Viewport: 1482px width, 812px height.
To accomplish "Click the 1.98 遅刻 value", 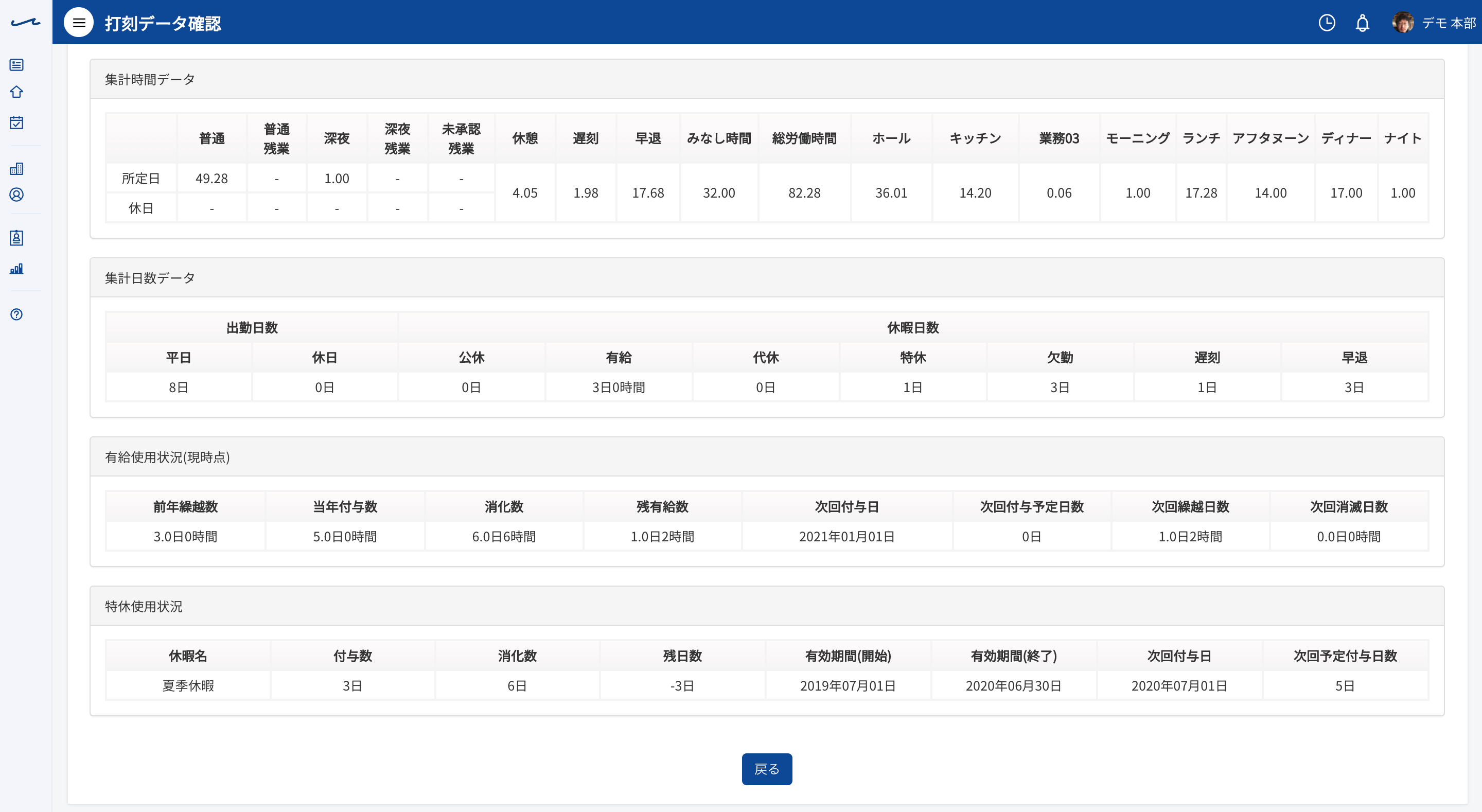I will tap(586, 193).
